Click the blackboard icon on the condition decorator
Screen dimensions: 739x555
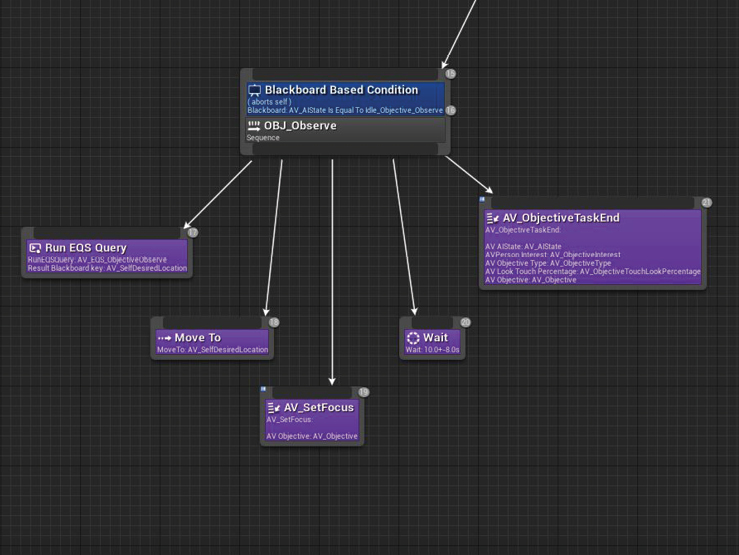coord(255,90)
